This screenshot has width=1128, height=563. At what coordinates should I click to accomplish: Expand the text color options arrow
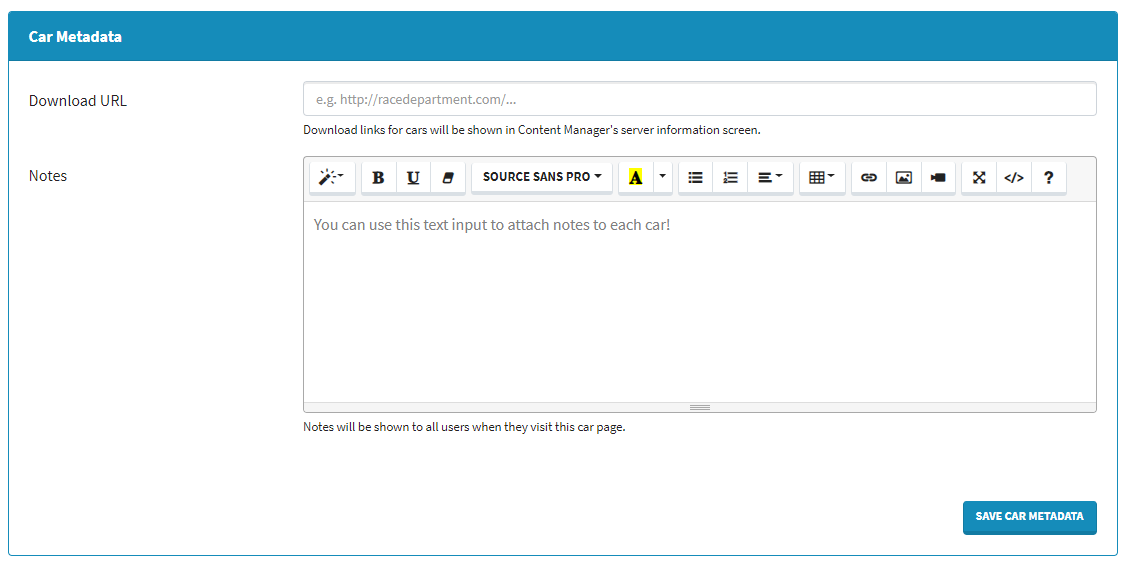click(662, 177)
